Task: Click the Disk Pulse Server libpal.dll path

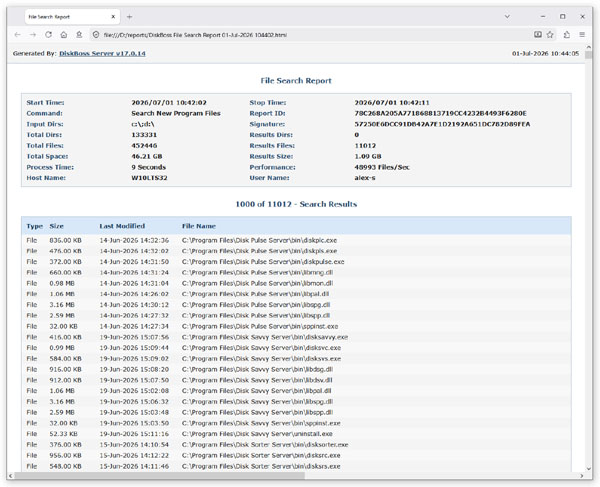Action: point(256,294)
